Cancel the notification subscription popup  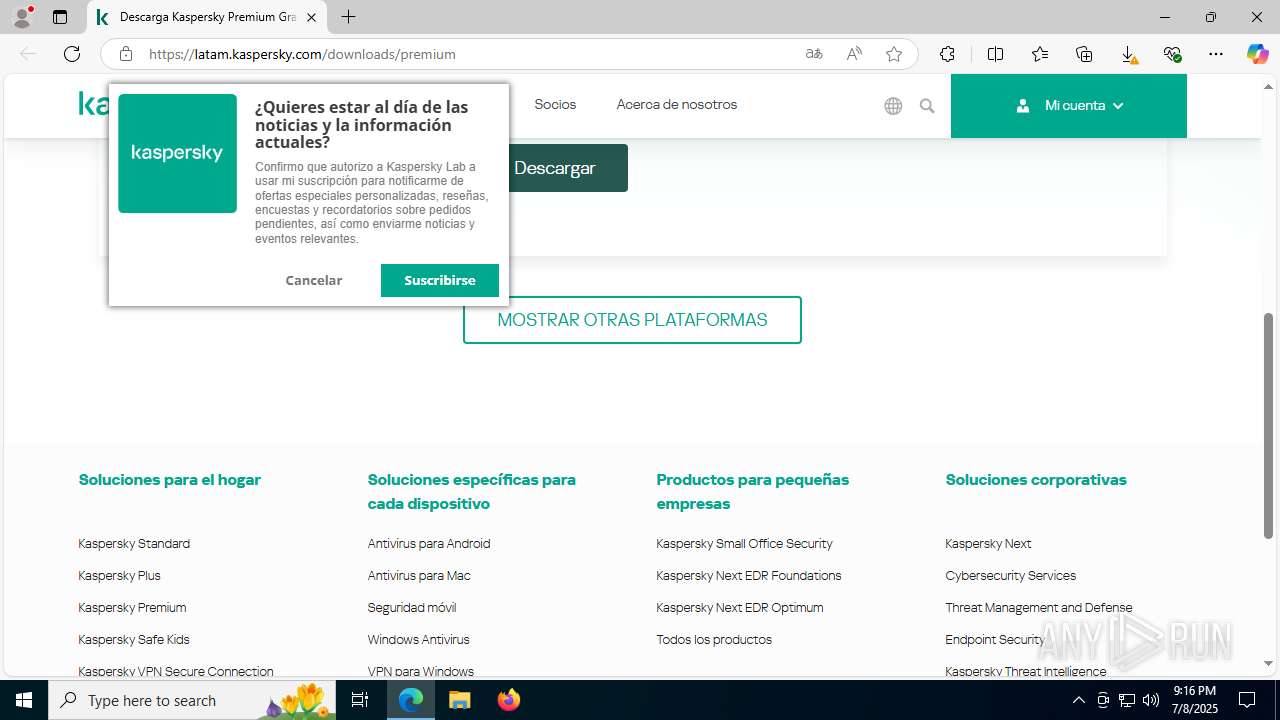tap(314, 280)
